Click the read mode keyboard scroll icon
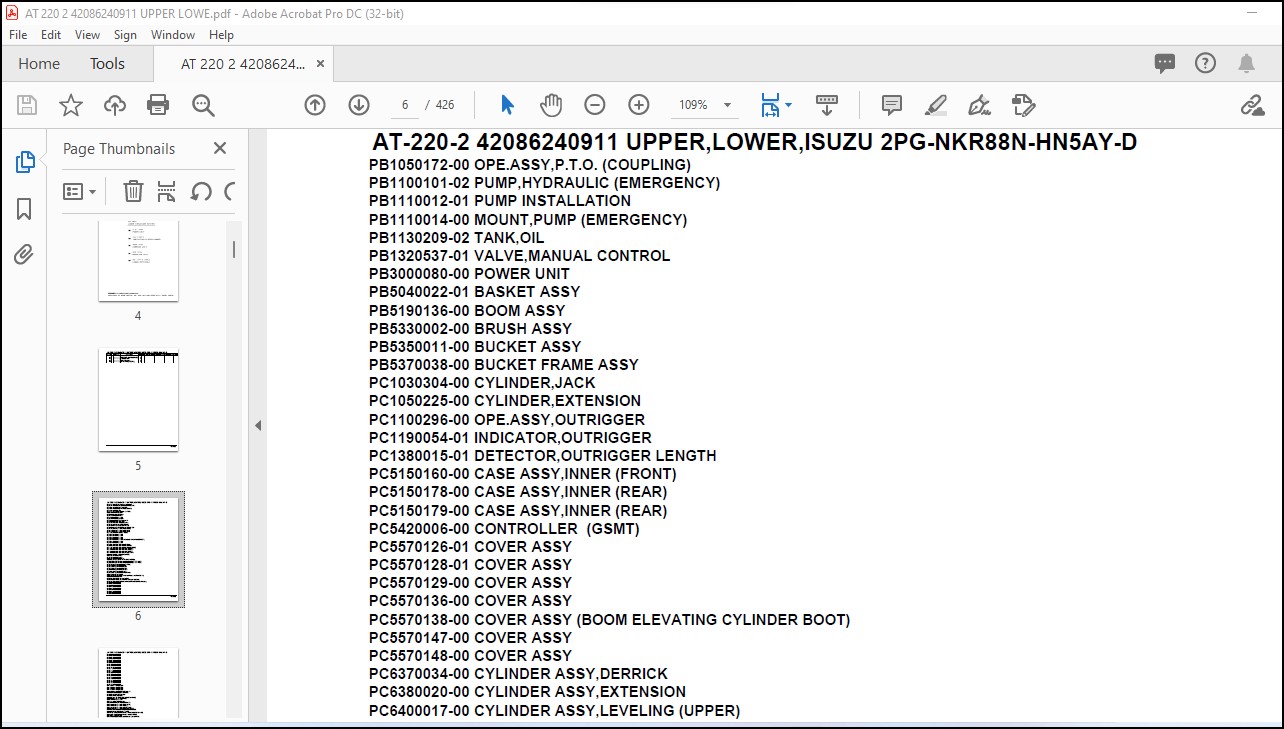Screen dimensions: 1284x729 [827, 105]
